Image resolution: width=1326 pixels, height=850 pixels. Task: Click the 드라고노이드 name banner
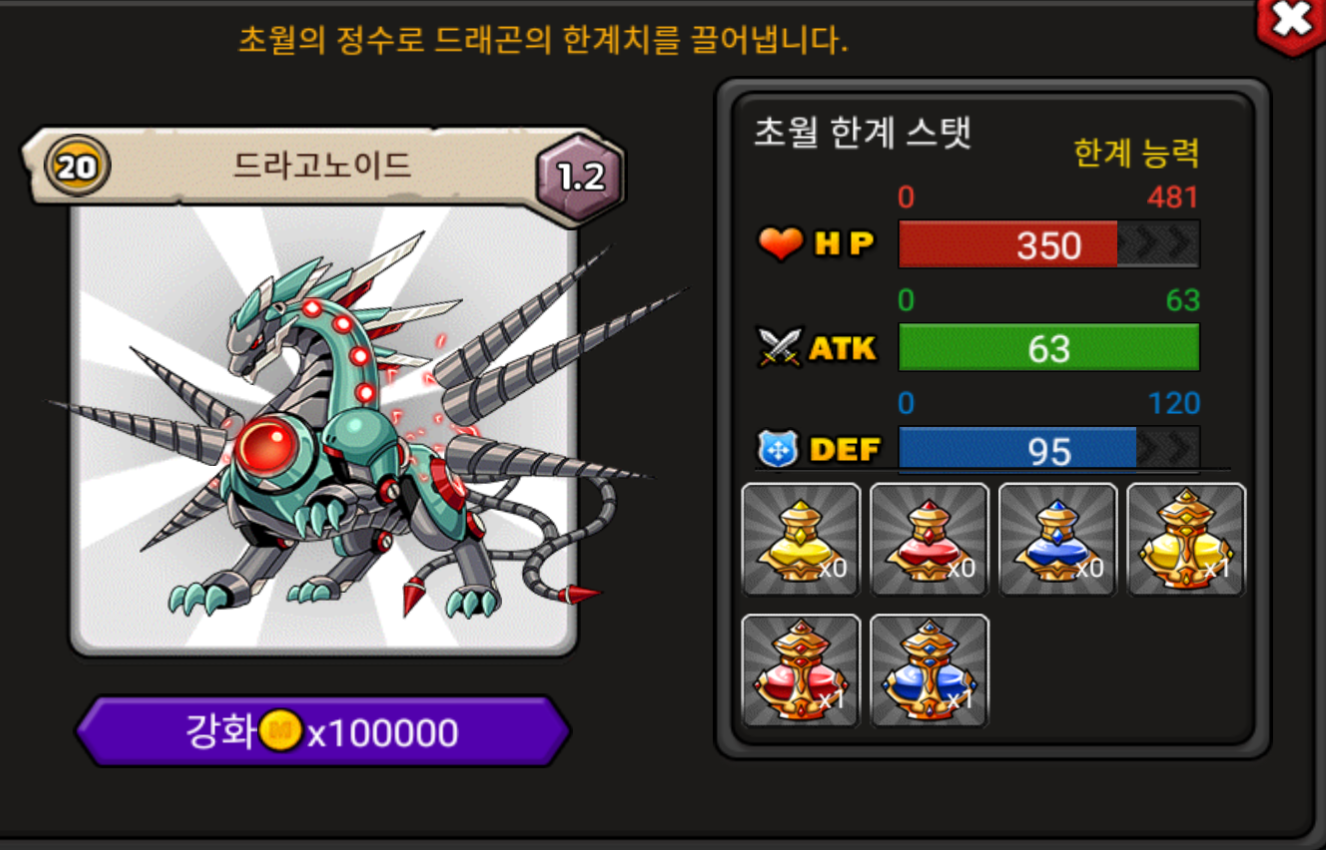[x=322, y=165]
